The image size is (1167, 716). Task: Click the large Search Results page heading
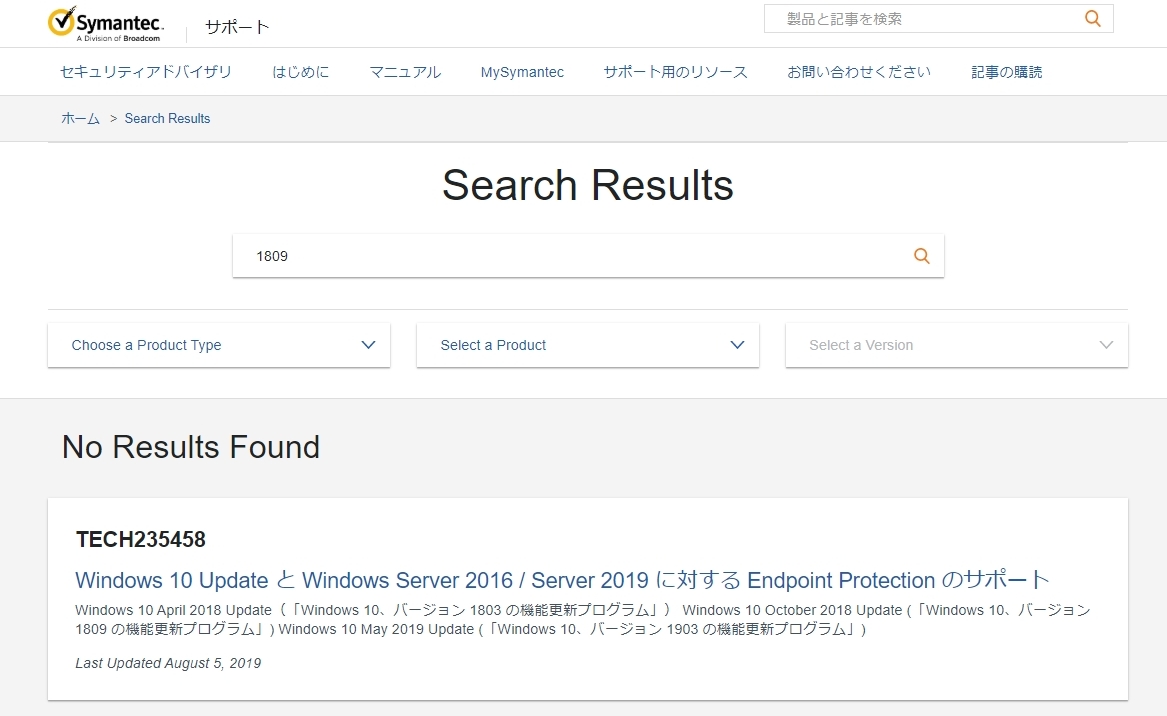pyautogui.click(x=588, y=185)
